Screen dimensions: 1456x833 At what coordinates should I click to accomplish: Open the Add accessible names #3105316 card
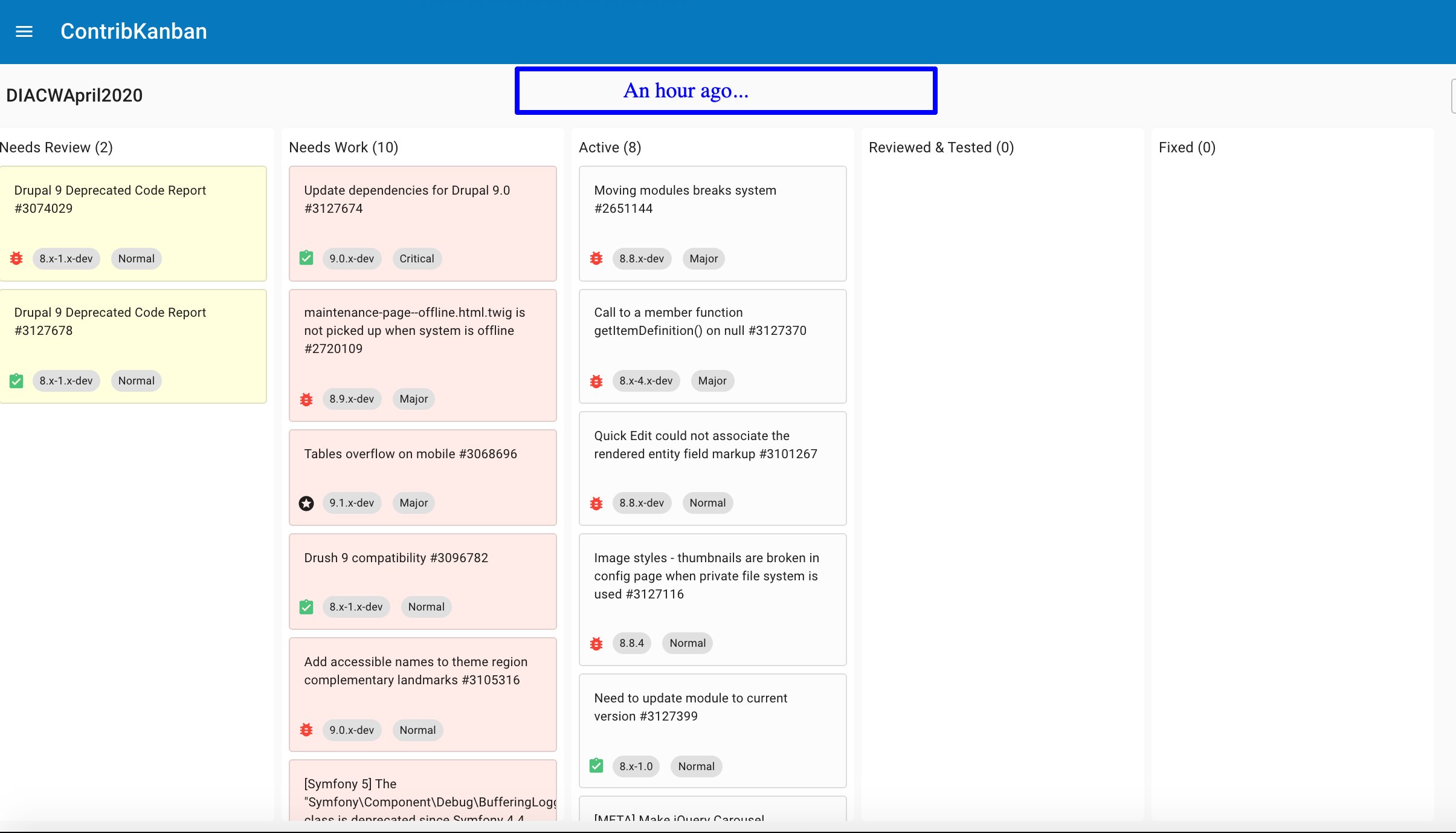pos(416,671)
